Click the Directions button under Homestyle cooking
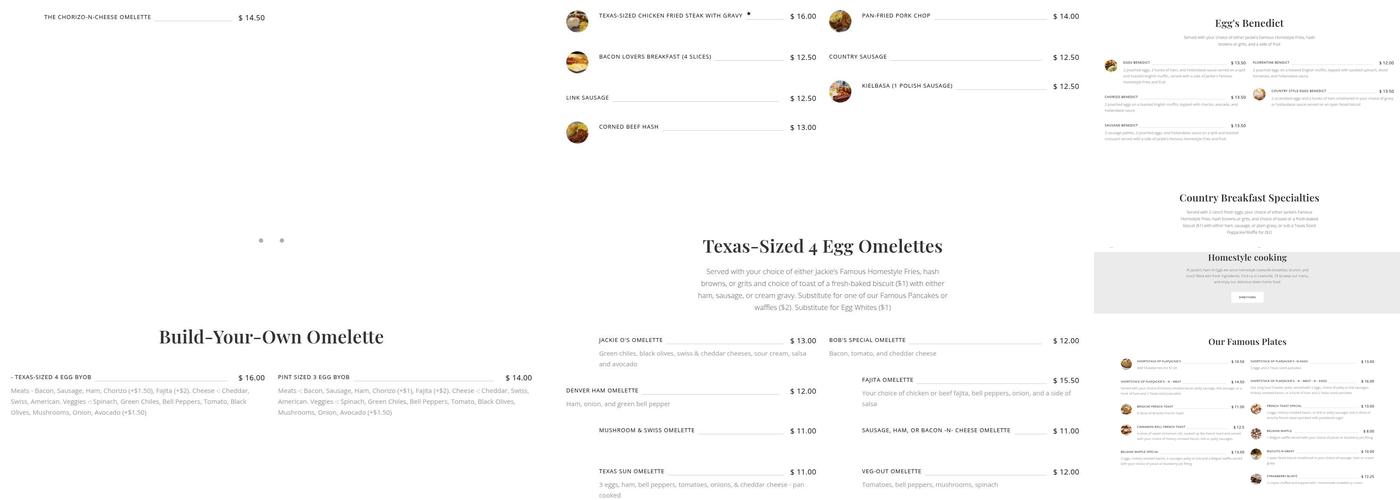Viewport: 1400px width, 500px height. tap(1246, 297)
